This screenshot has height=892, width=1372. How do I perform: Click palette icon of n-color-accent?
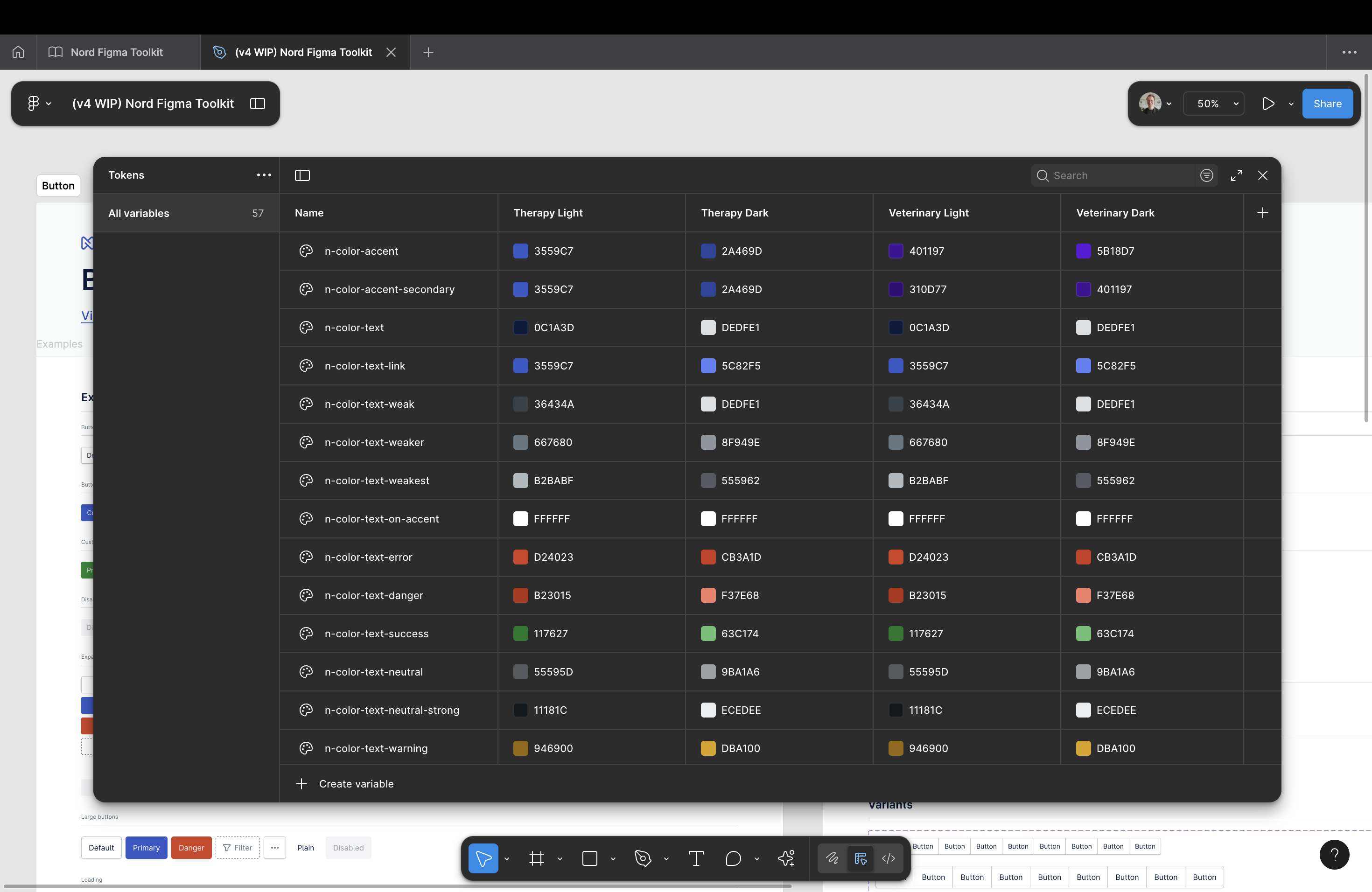[x=306, y=251]
